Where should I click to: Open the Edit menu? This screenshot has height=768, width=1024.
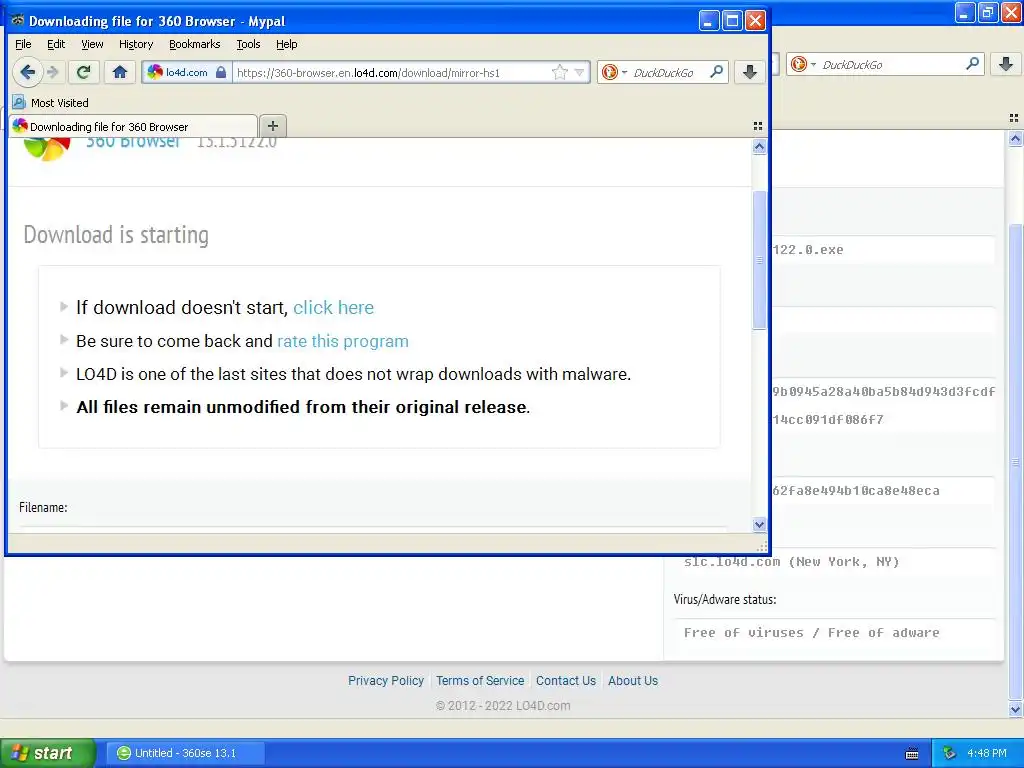[x=56, y=44]
